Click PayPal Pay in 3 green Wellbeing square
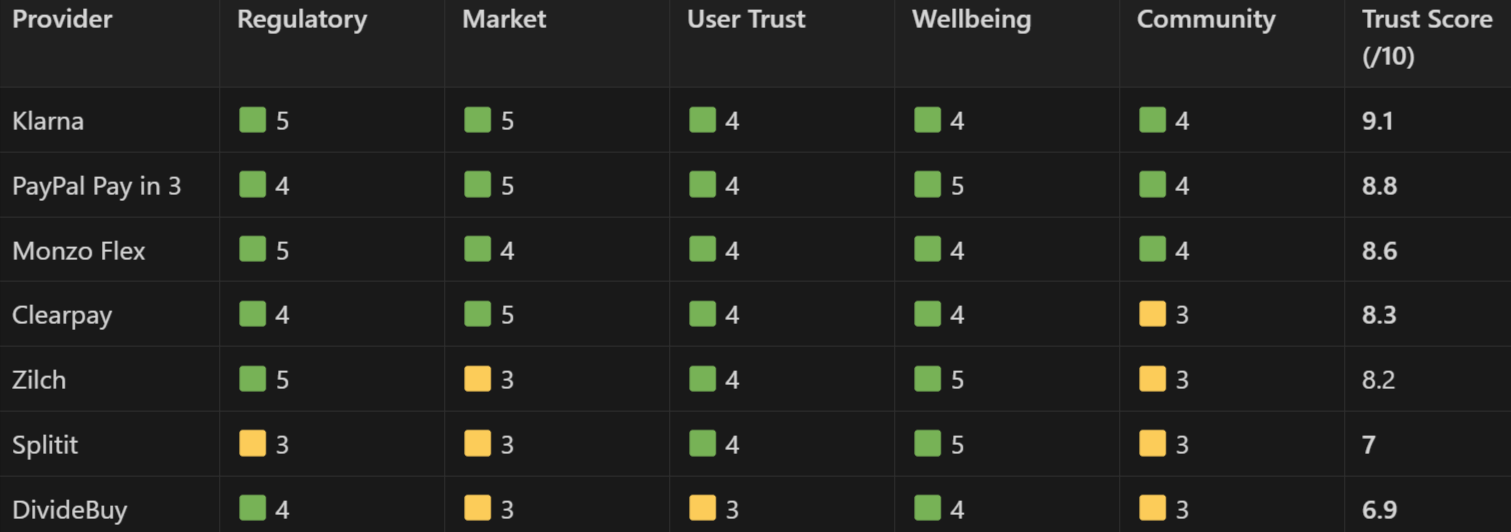This screenshot has height=532, width=1511. click(x=927, y=186)
